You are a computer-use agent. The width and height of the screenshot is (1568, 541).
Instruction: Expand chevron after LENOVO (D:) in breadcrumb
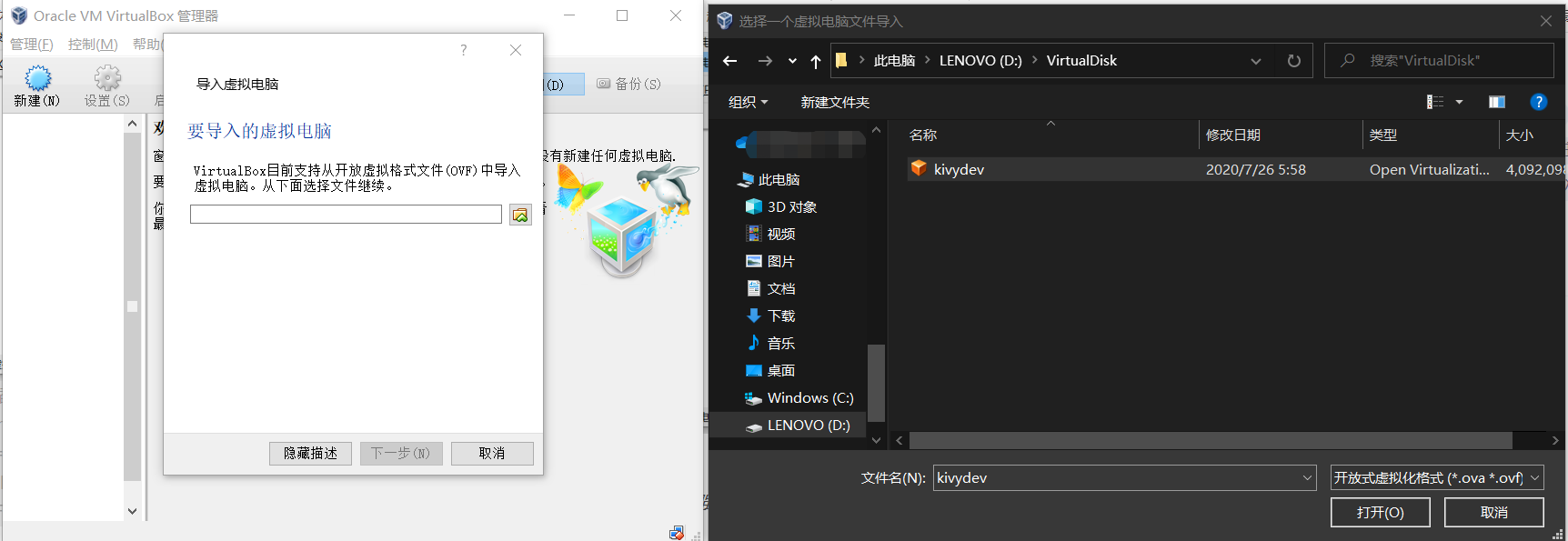[x=1035, y=60]
